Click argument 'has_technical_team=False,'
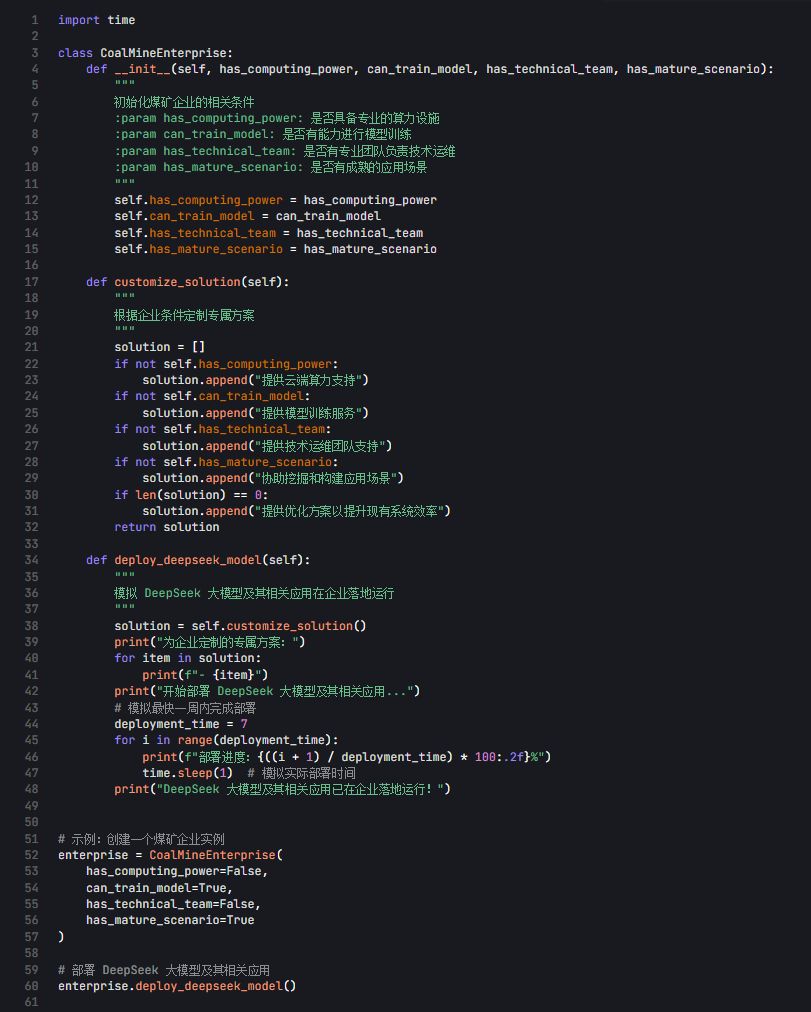 [x=174, y=904]
